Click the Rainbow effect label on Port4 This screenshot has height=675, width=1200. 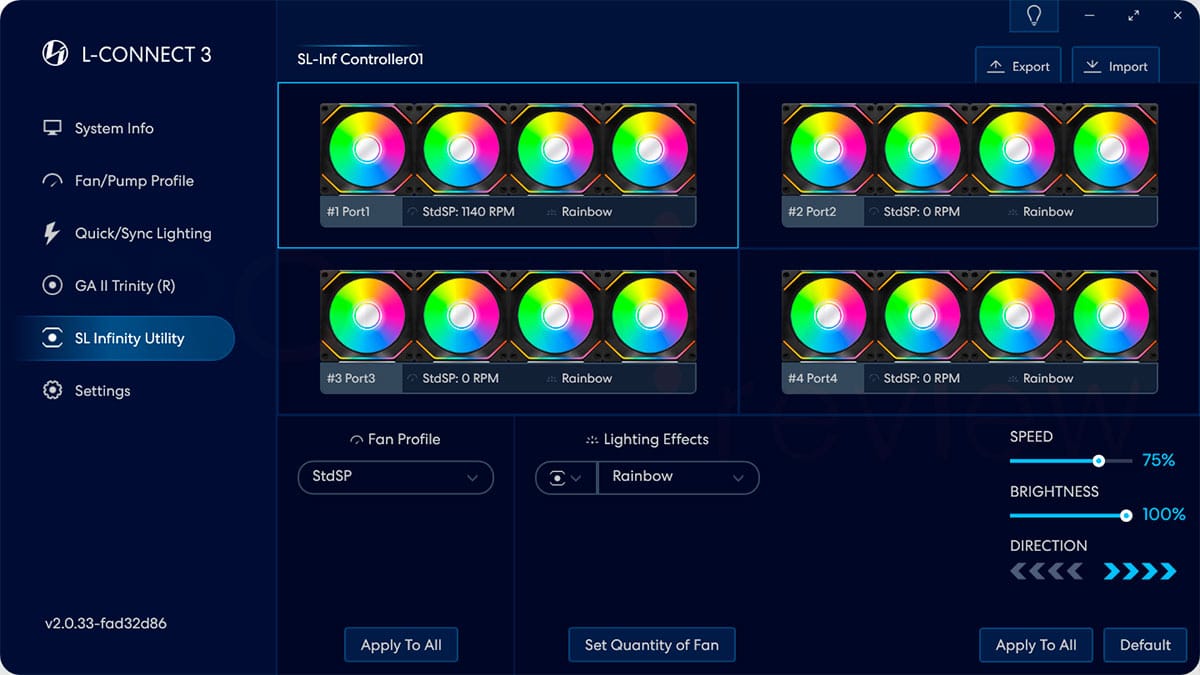click(x=1048, y=379)
